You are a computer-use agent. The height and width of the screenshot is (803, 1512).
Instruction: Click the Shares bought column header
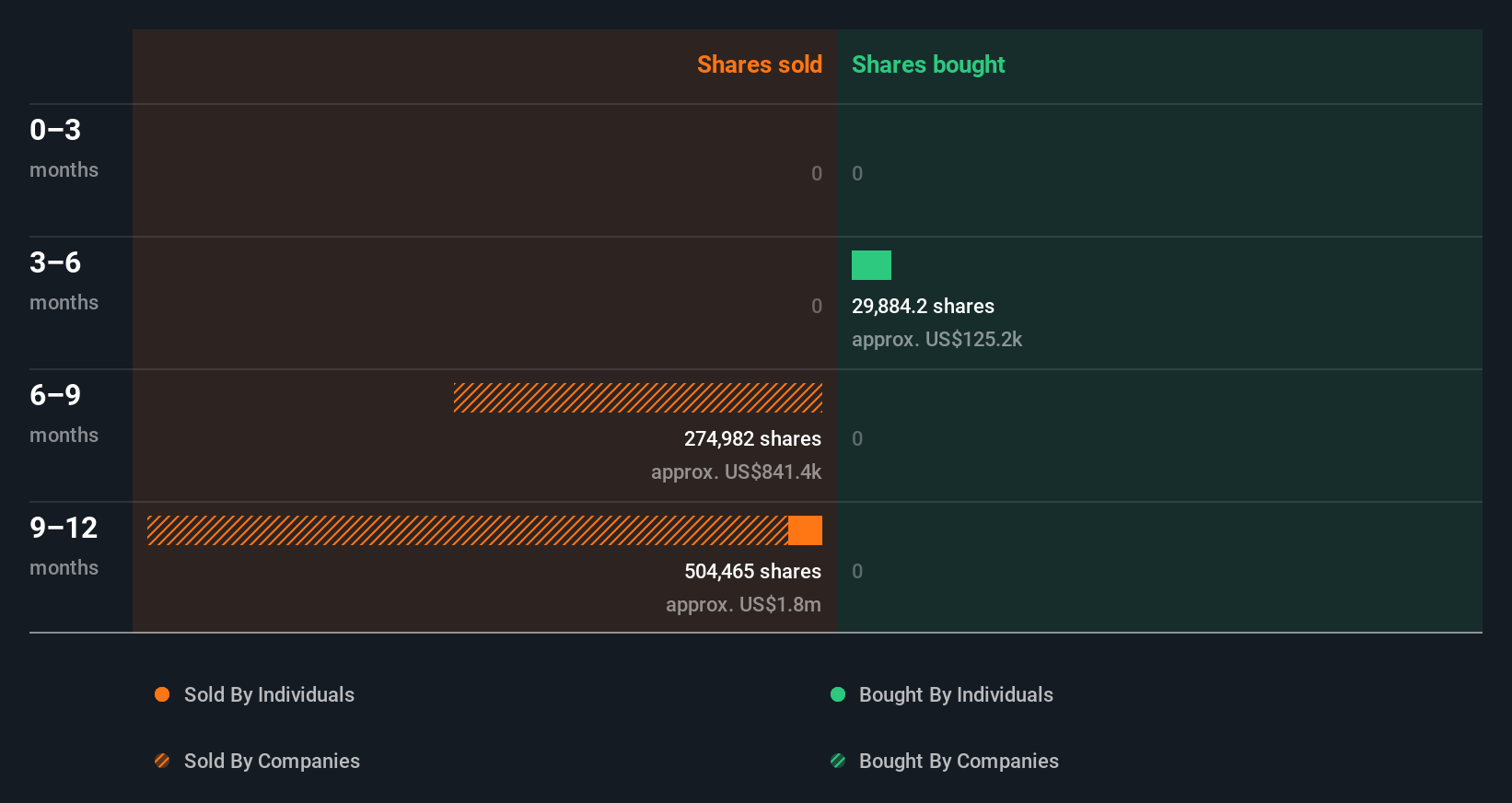927,64
